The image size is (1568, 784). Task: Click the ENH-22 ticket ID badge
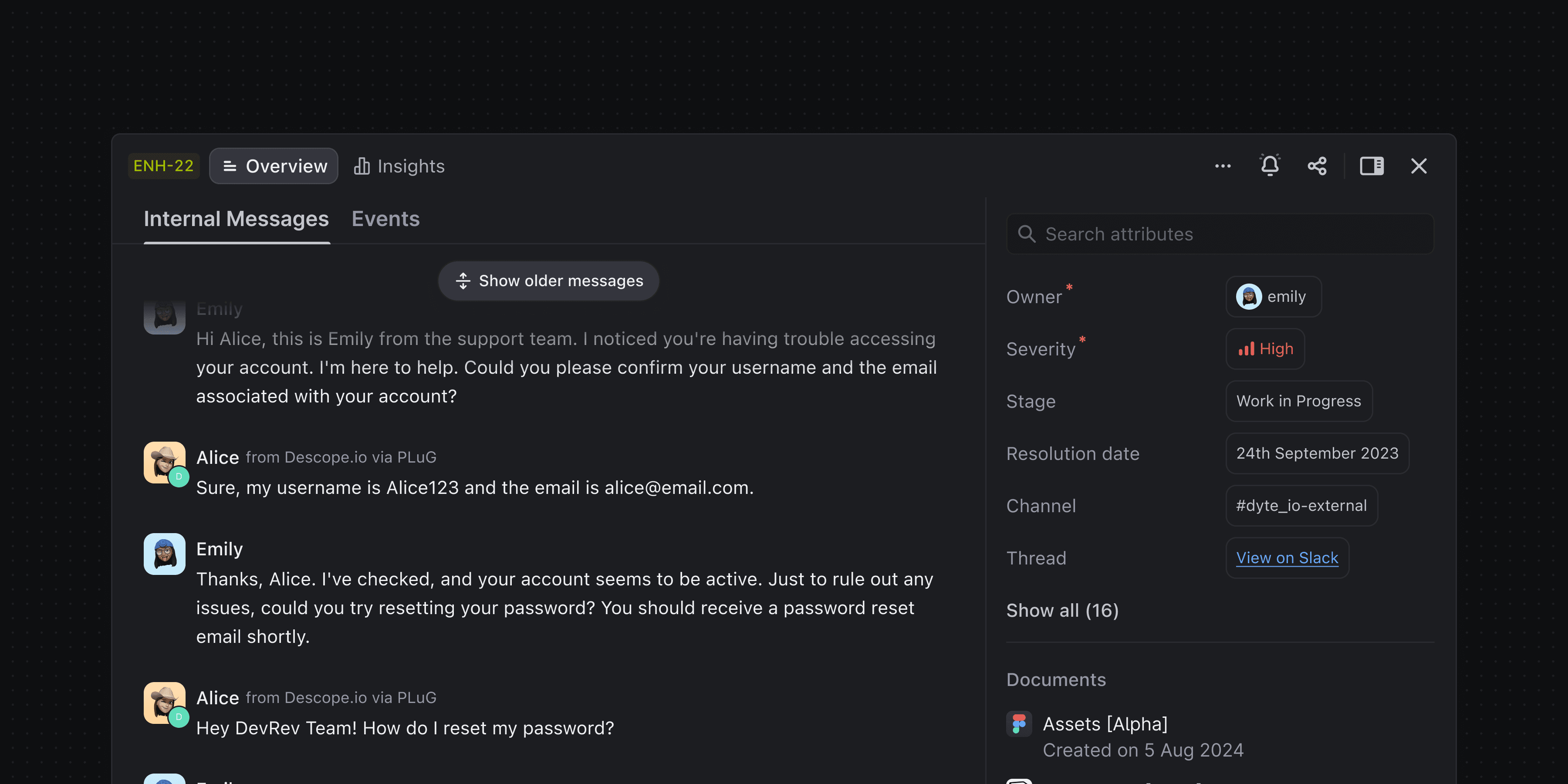(x=163, y=166)
